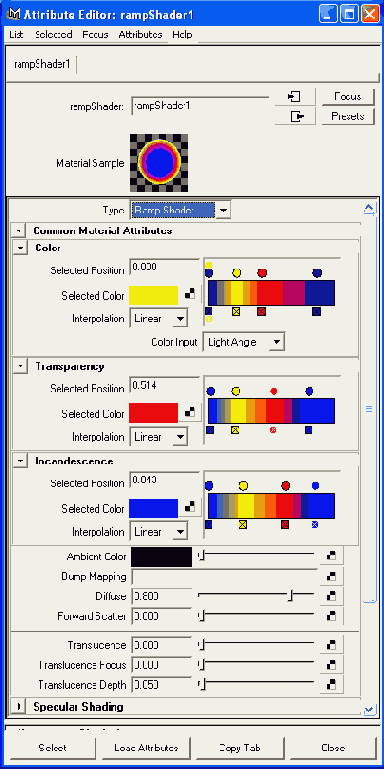Click the Color gradient ramp bar

(272, 293)
